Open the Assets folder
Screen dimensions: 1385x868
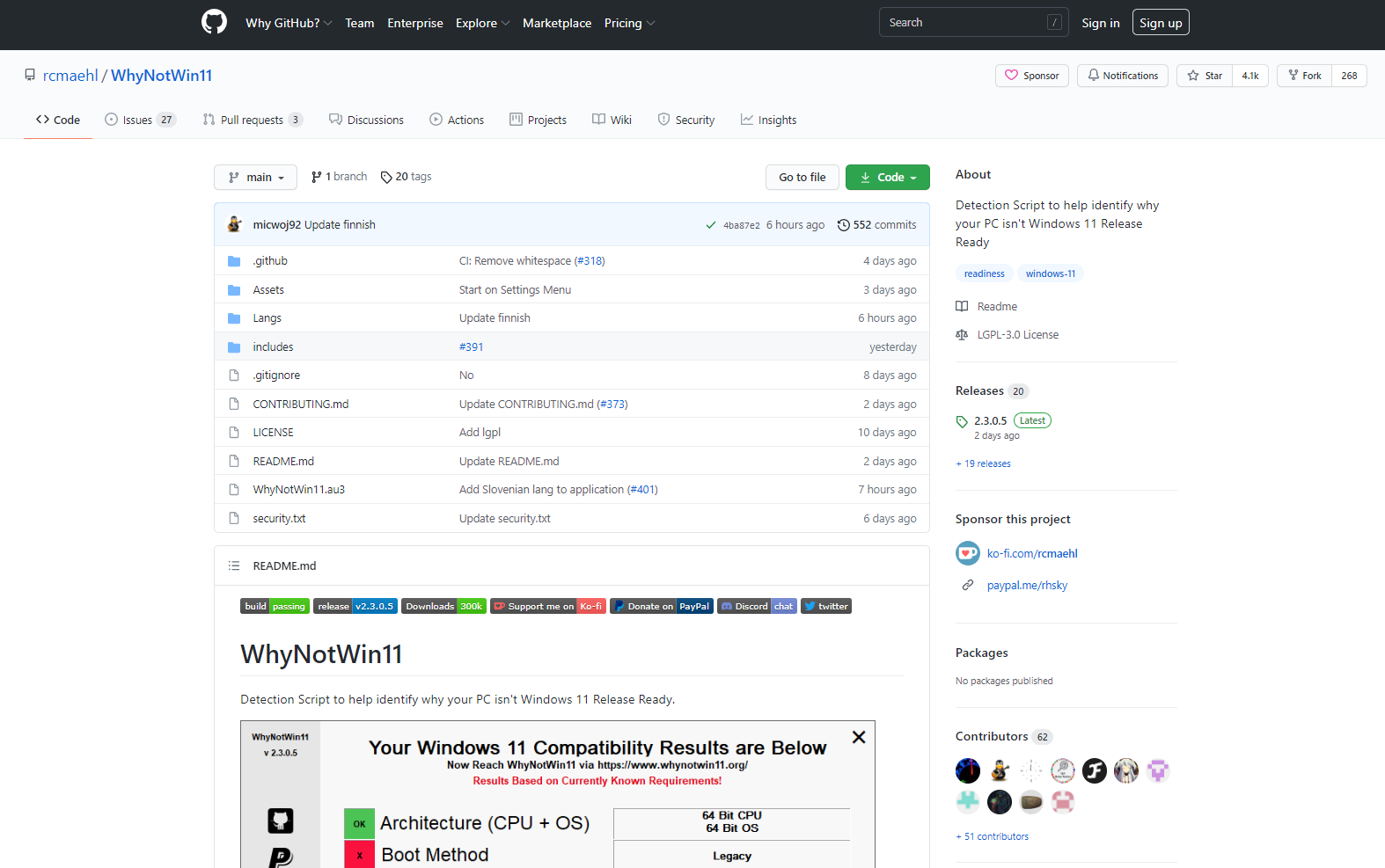(268, 290)
